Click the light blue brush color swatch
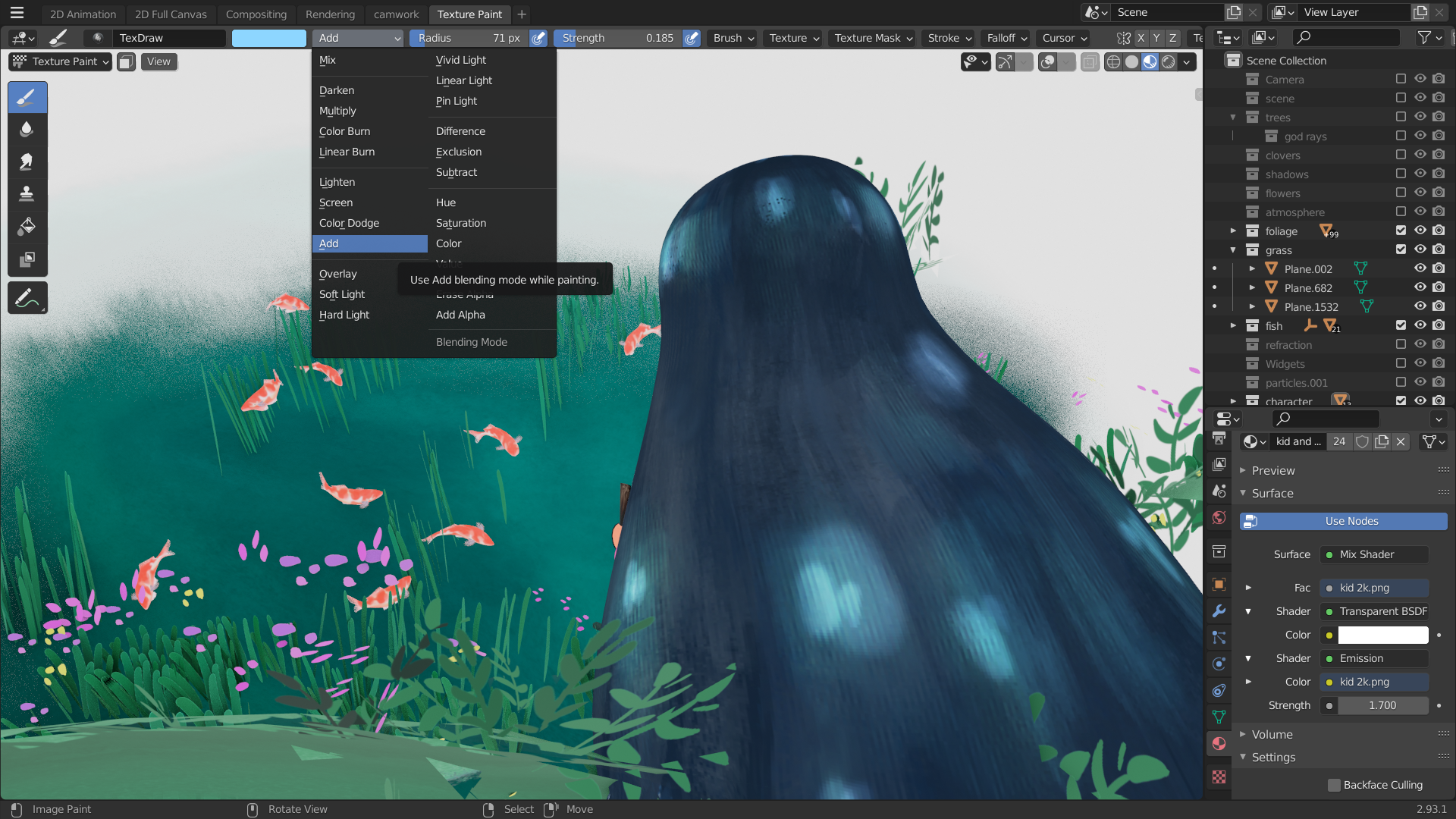 (x=268, y=38)
